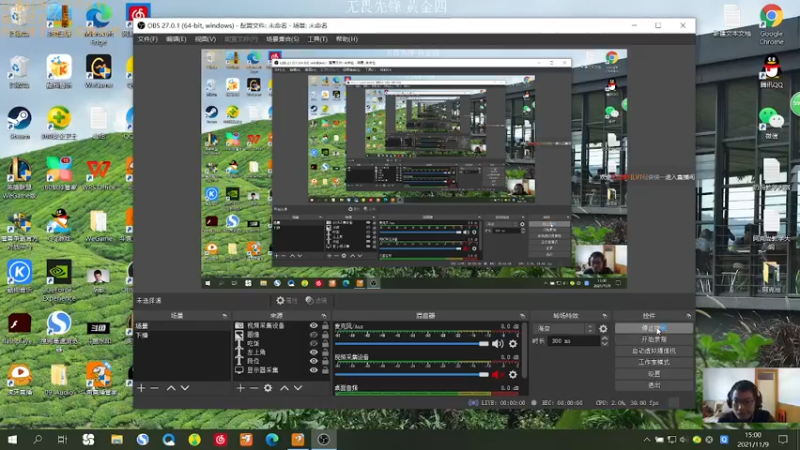Click the 属性 properties gear in source toolbar
800x450 pixels.
click(286, 301)
